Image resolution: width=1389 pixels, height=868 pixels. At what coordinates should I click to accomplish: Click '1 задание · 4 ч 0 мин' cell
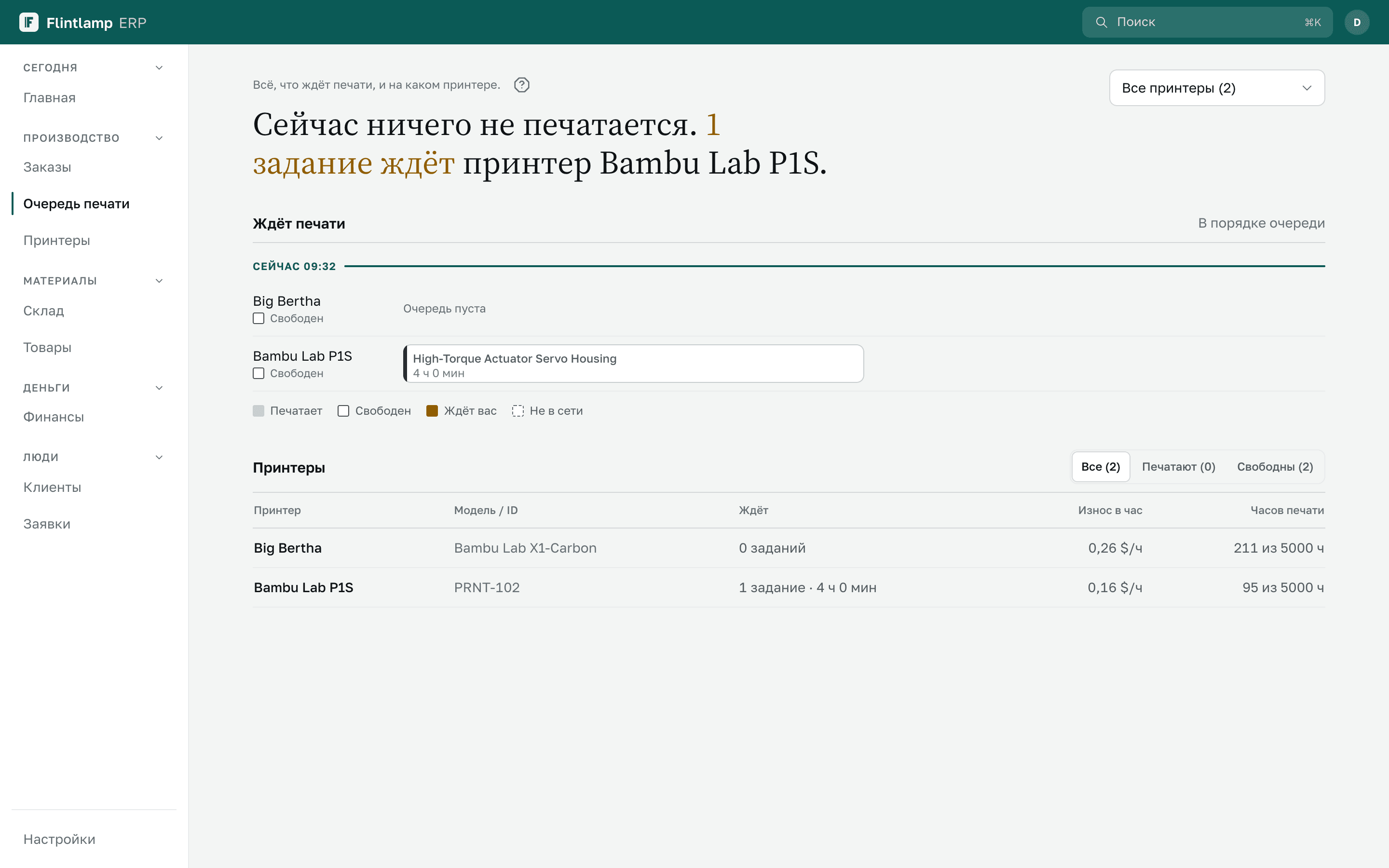pos(807,588)
